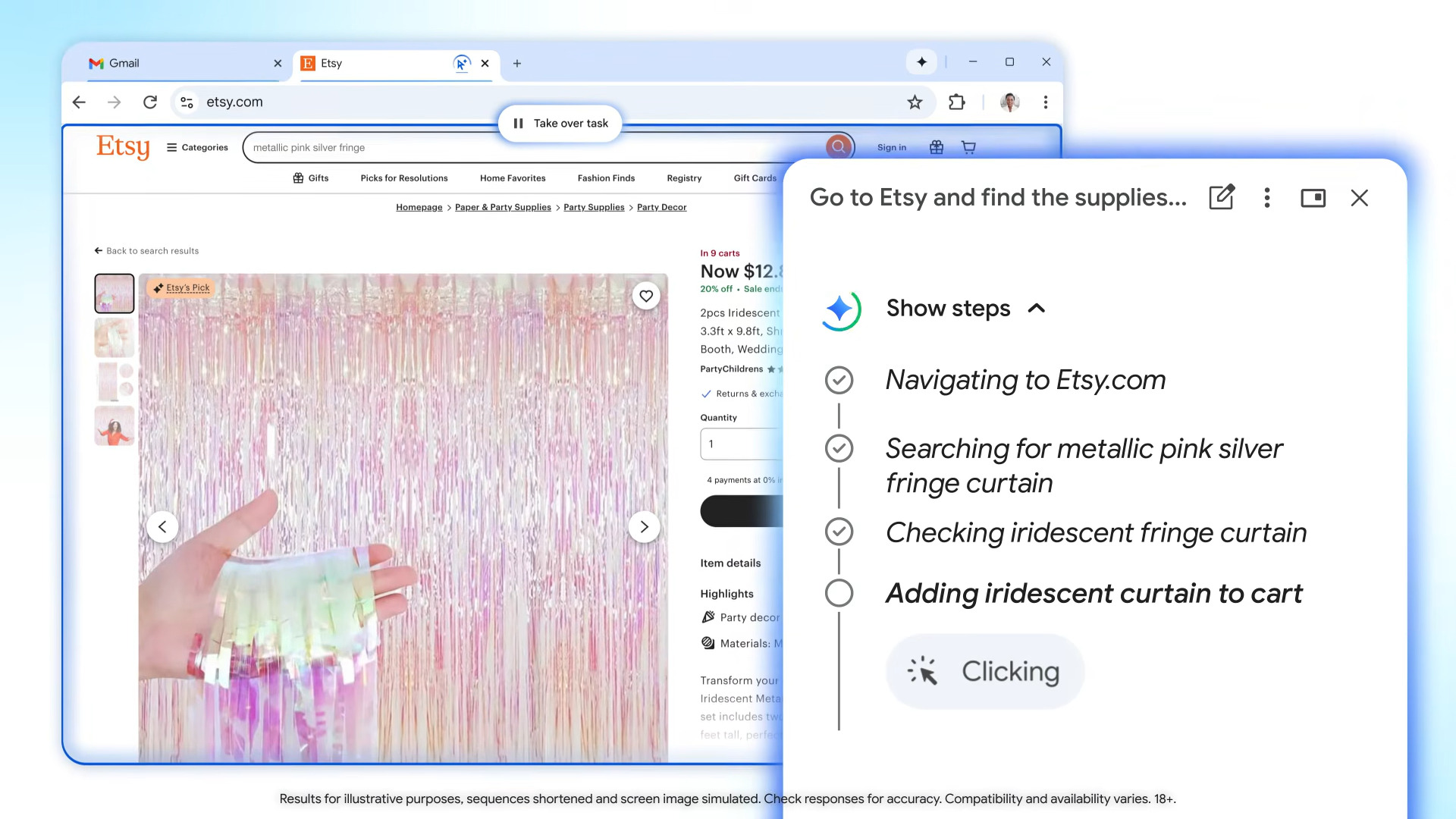Screen dimensions: 1456x819
Task: Select the fourth product thumbnail with woman
Action: [x=115, y=425]
